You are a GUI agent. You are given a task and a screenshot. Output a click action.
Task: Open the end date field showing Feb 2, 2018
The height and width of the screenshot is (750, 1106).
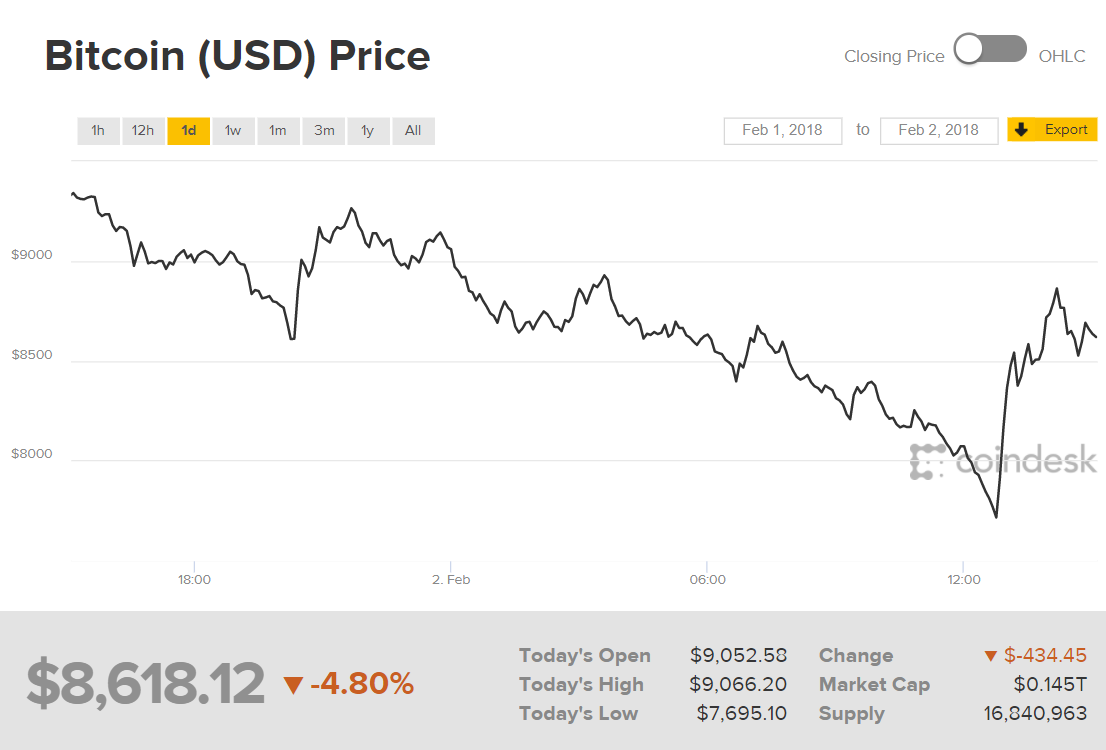click(939, 130)
